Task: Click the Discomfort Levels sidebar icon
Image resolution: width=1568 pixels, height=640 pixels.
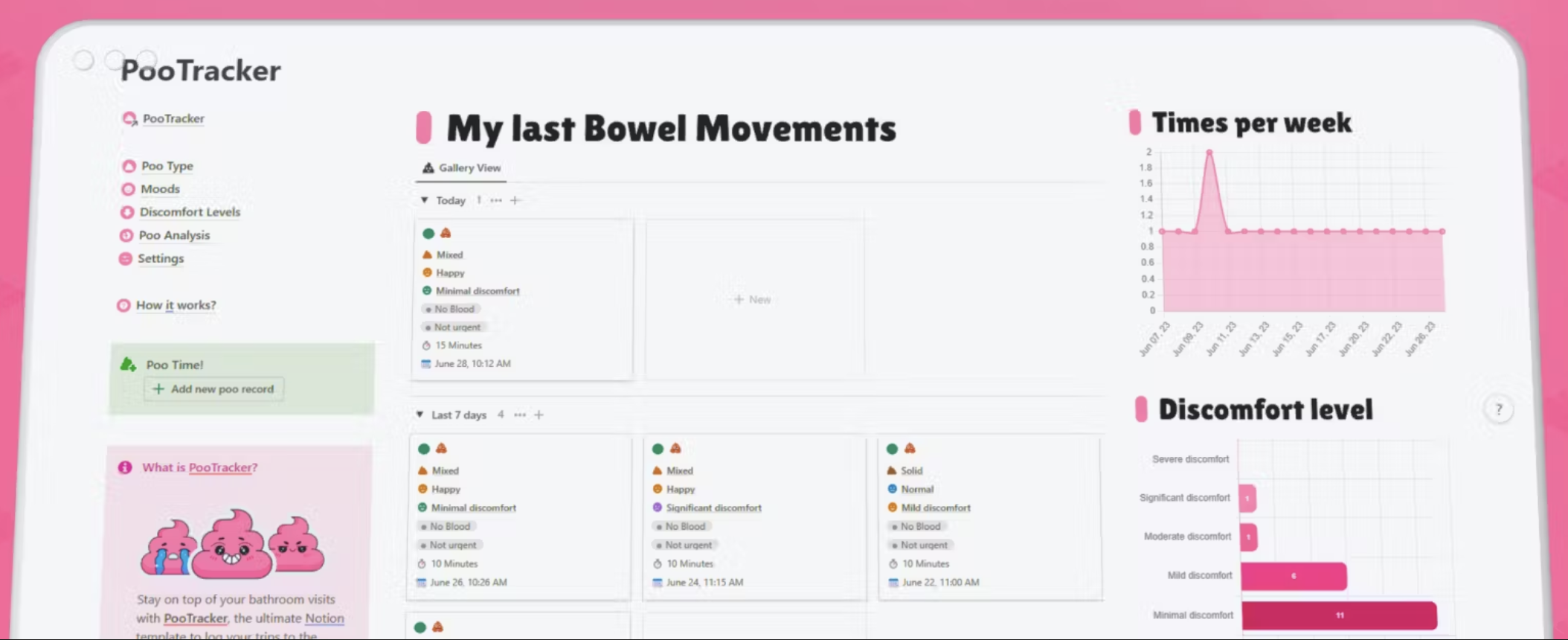Action: 127,212
